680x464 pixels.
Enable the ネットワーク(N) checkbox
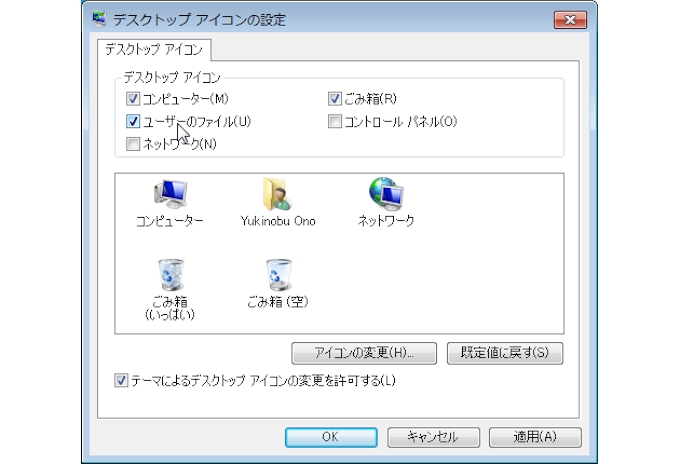134,145
